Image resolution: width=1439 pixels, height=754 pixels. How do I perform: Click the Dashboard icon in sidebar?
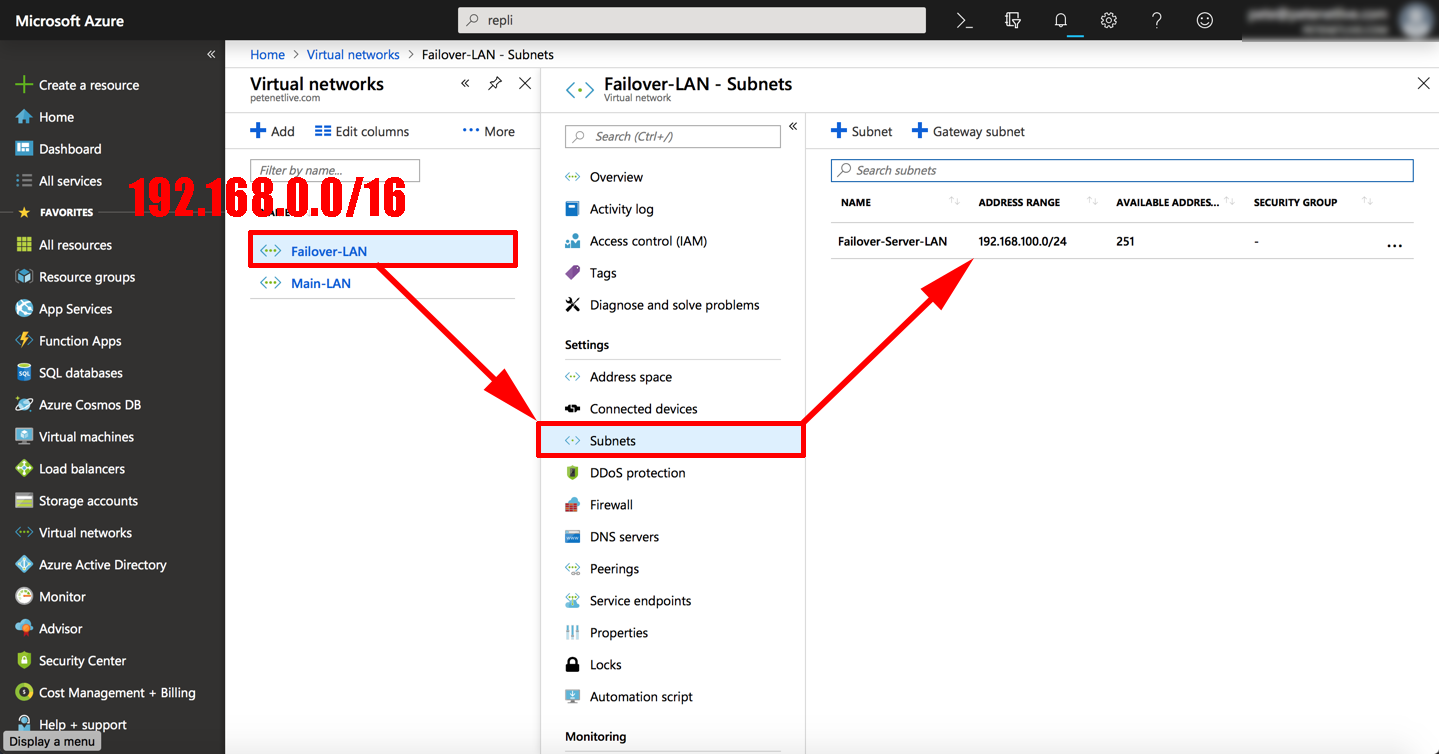(24, 149)
